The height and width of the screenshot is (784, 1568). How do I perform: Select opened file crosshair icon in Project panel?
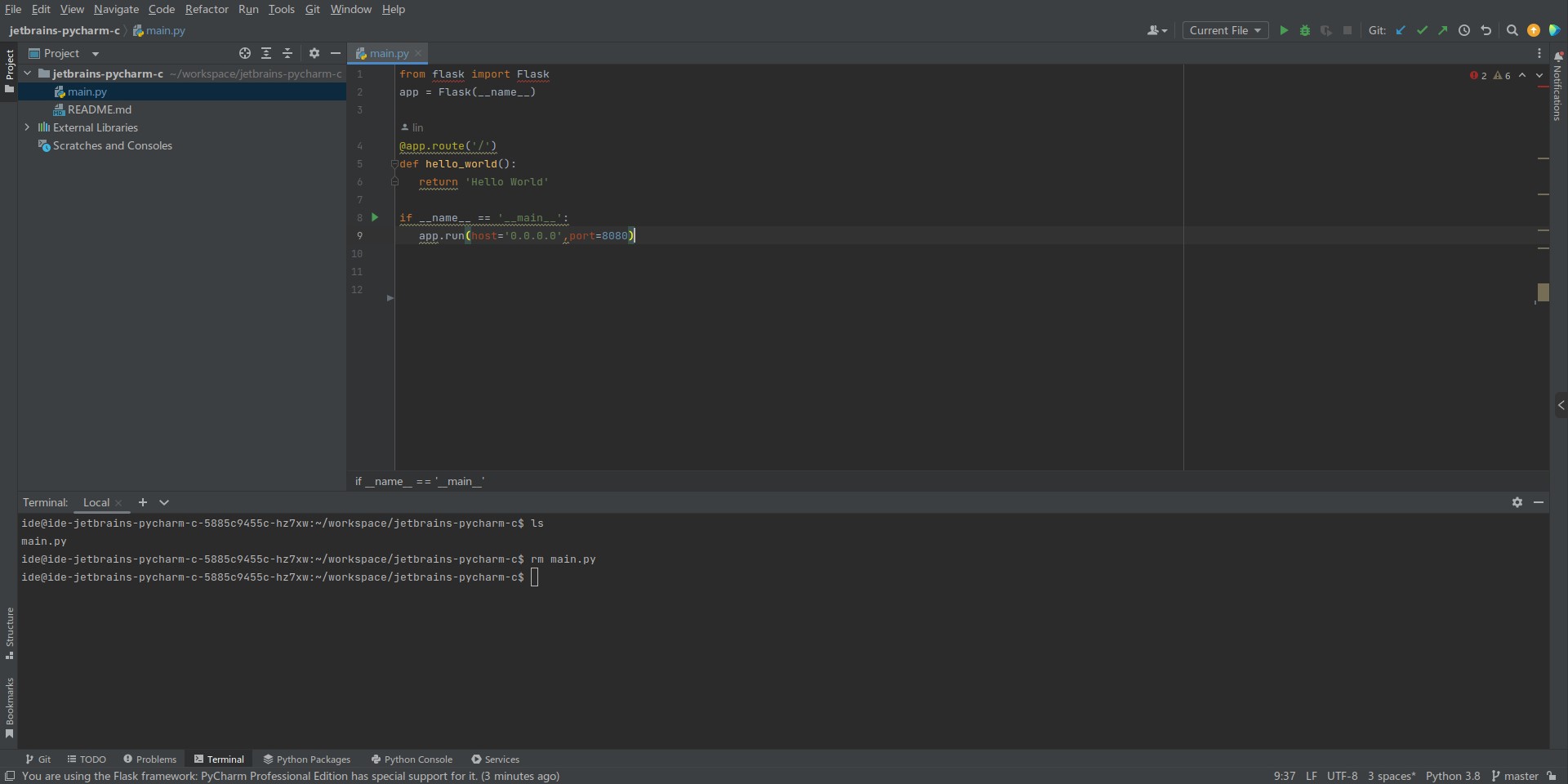[244, 53]
